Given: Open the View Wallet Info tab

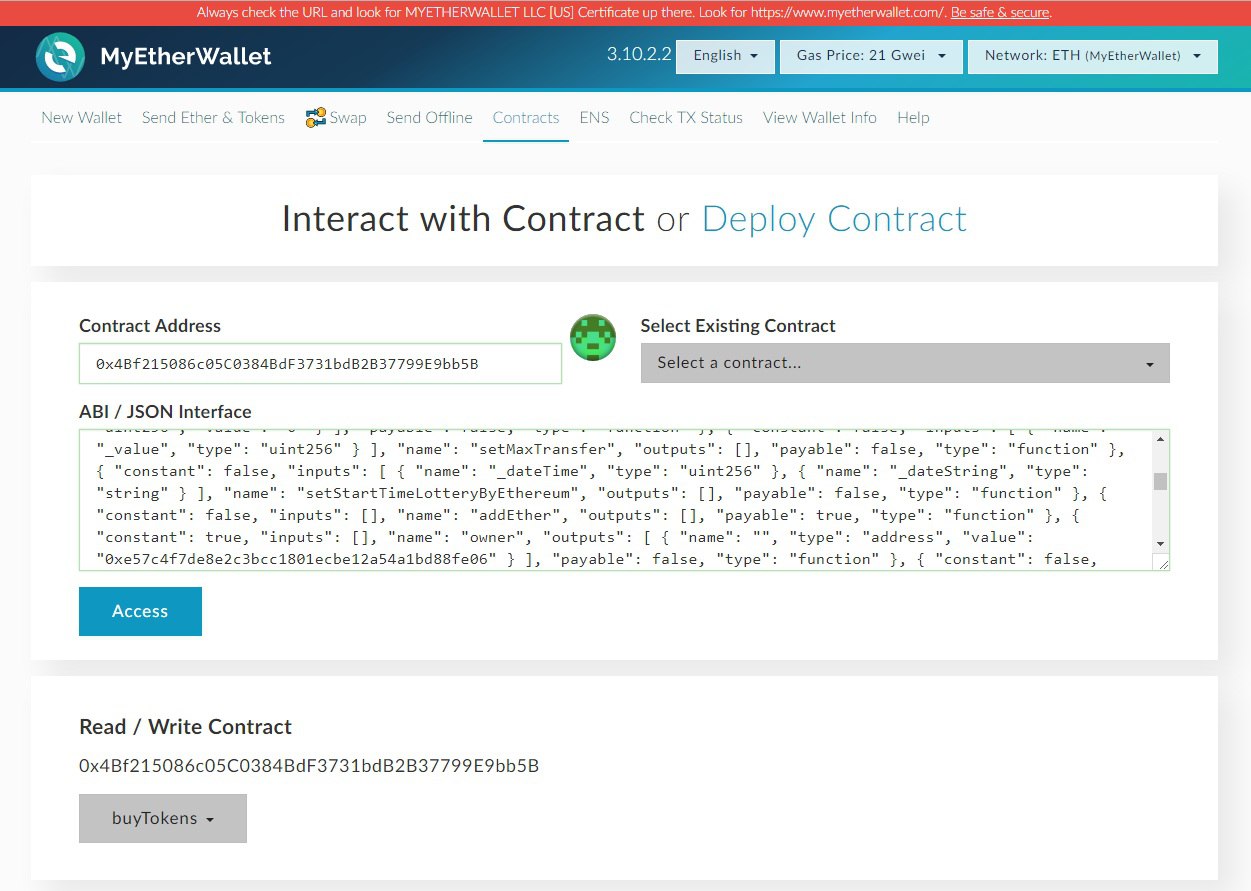Looking at the screenshot, I should click(820, 118).
